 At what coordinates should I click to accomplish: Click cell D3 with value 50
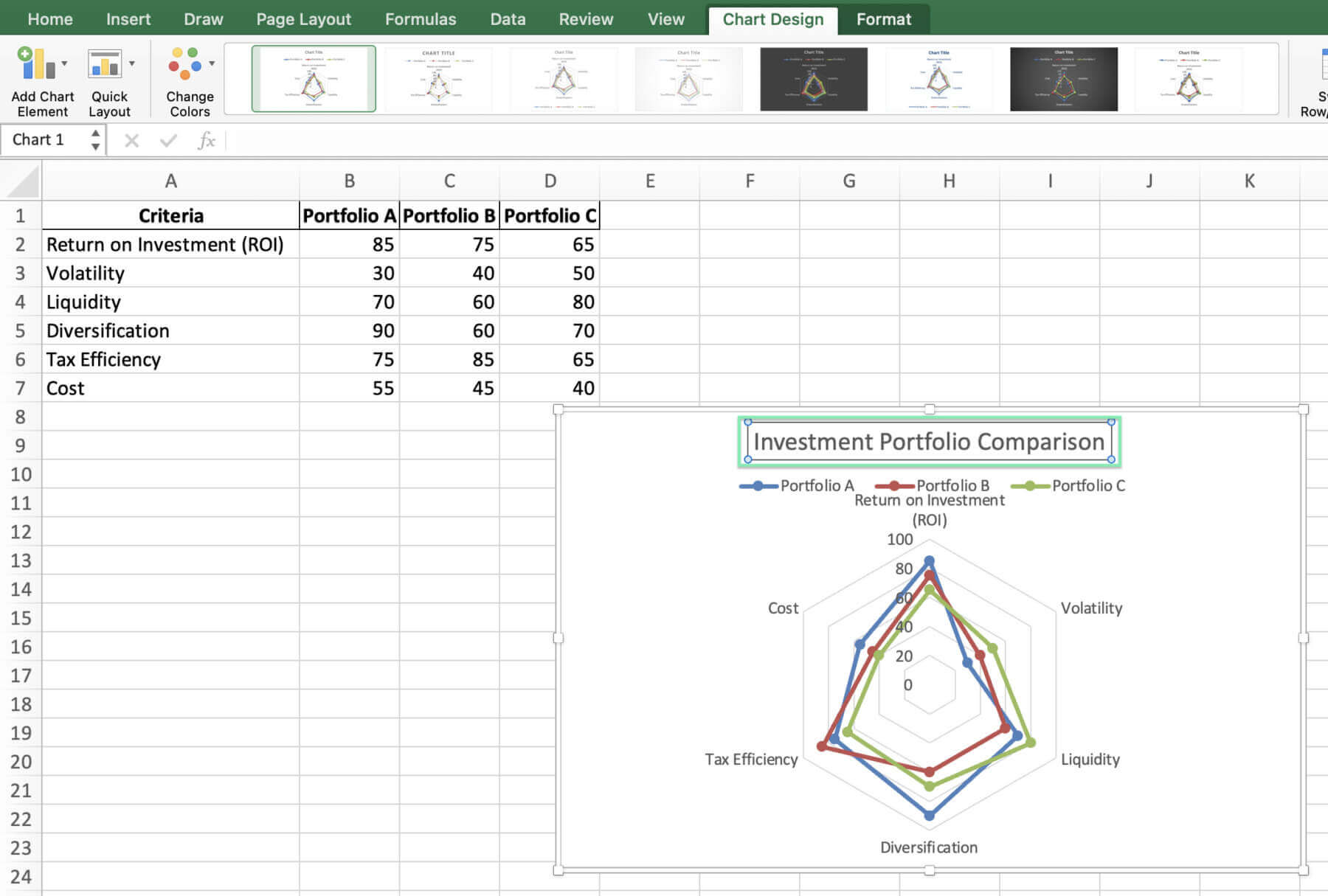tap(550, 273)
